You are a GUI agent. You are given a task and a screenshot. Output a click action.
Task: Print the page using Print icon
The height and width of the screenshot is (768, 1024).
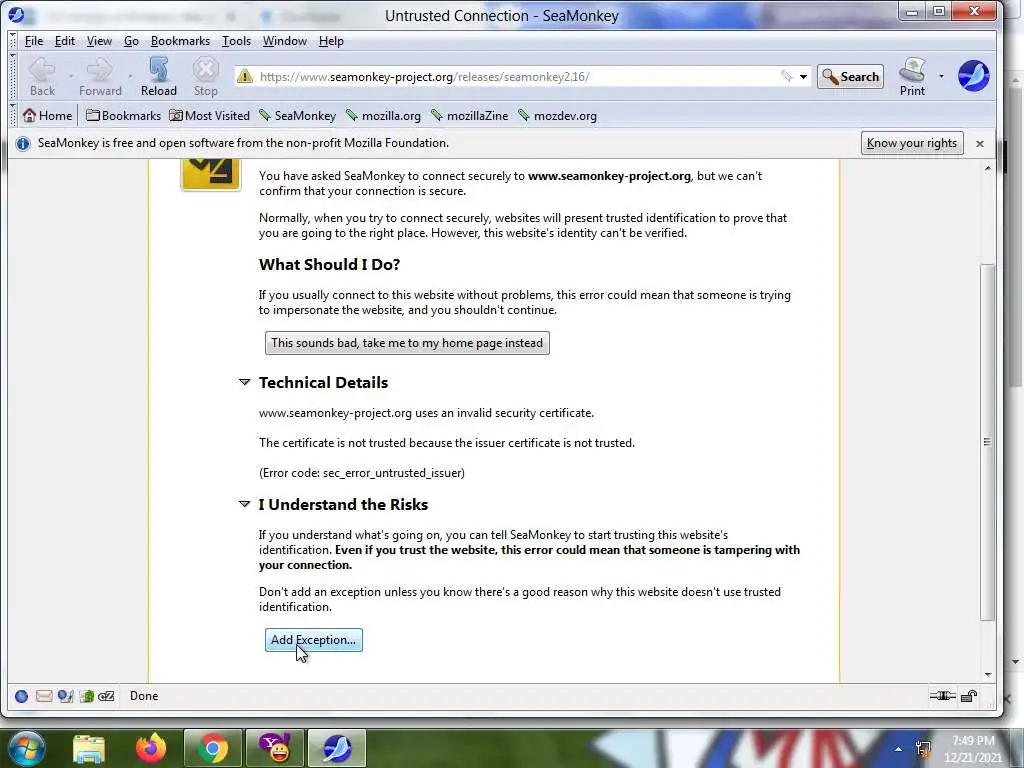click(x=912, y=77)
